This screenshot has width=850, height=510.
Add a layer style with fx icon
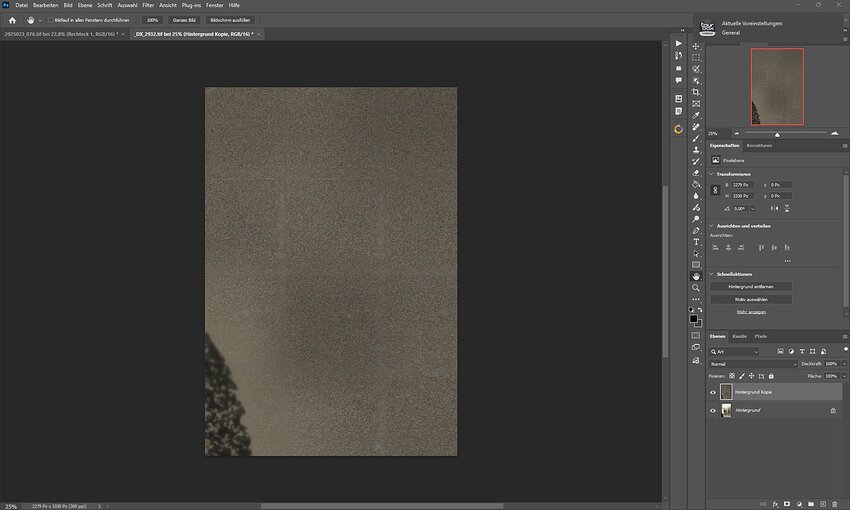pos(775,504)
